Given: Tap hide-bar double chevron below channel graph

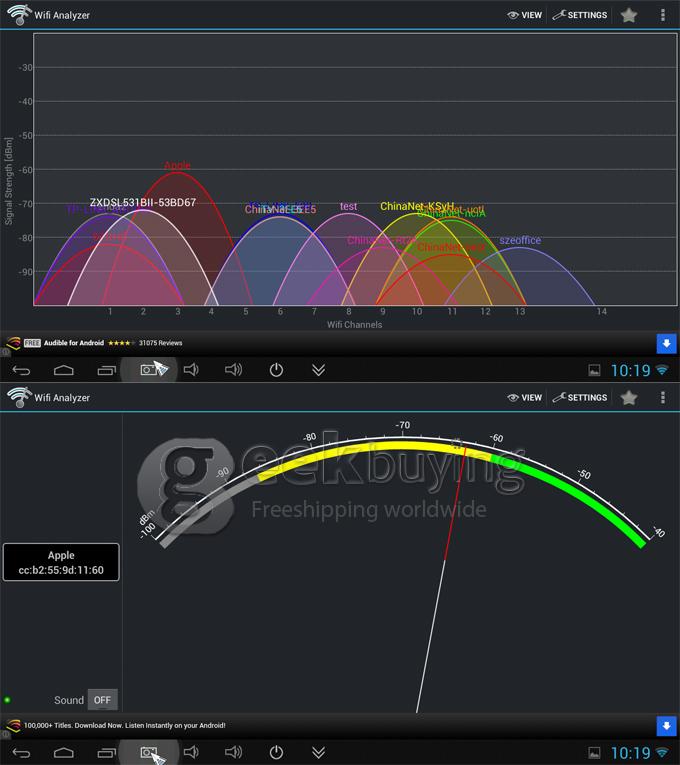Looking at the screenshot, I should (319, 370).
